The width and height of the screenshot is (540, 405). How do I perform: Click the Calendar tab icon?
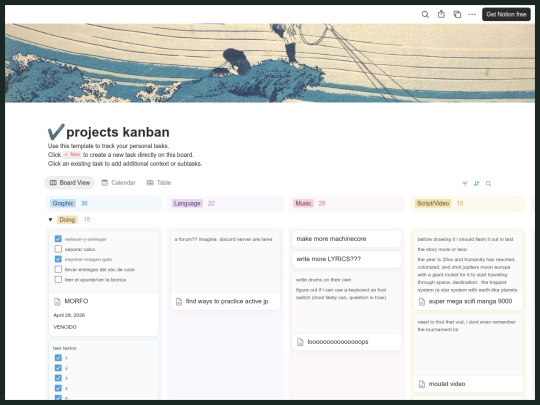[x=105, y=183]
